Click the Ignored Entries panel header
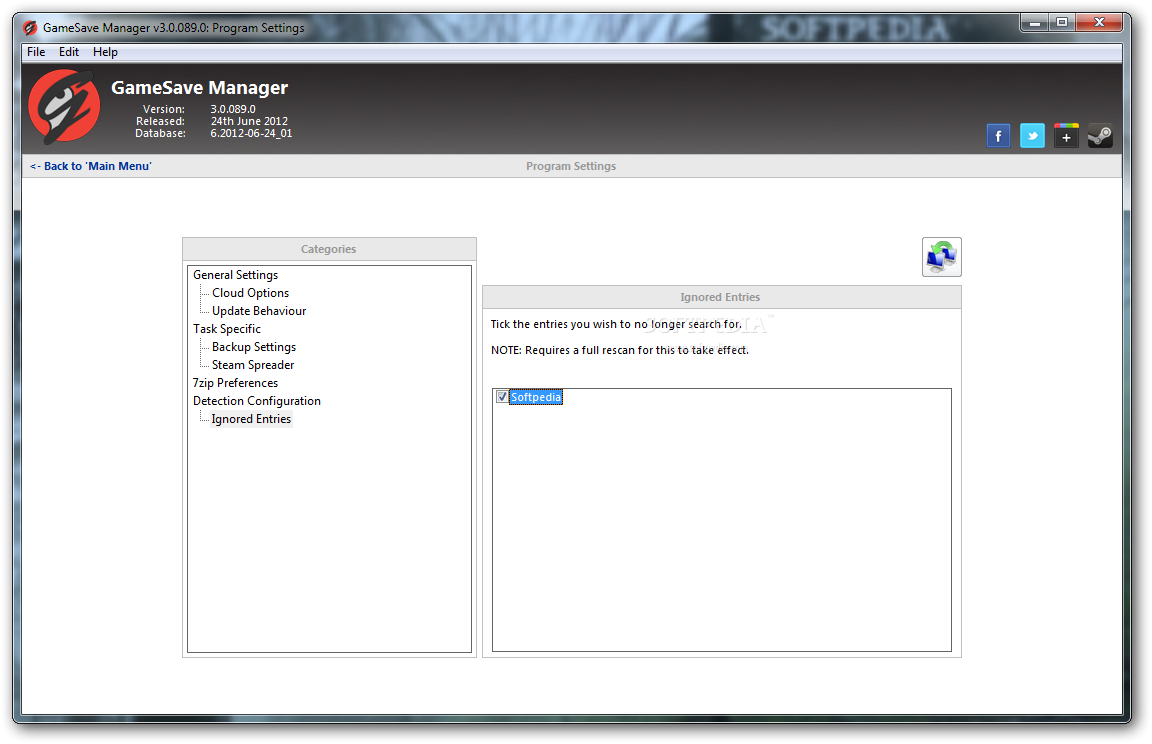Image resolution: width=1152 pixels, height=744 pixels. tap(721, 297)
